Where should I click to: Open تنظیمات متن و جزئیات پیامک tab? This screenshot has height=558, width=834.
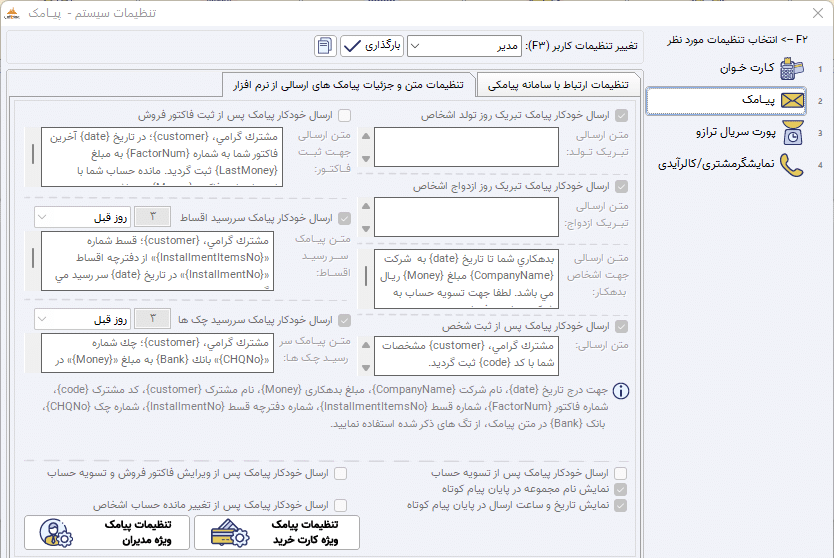tap(348, 85)
